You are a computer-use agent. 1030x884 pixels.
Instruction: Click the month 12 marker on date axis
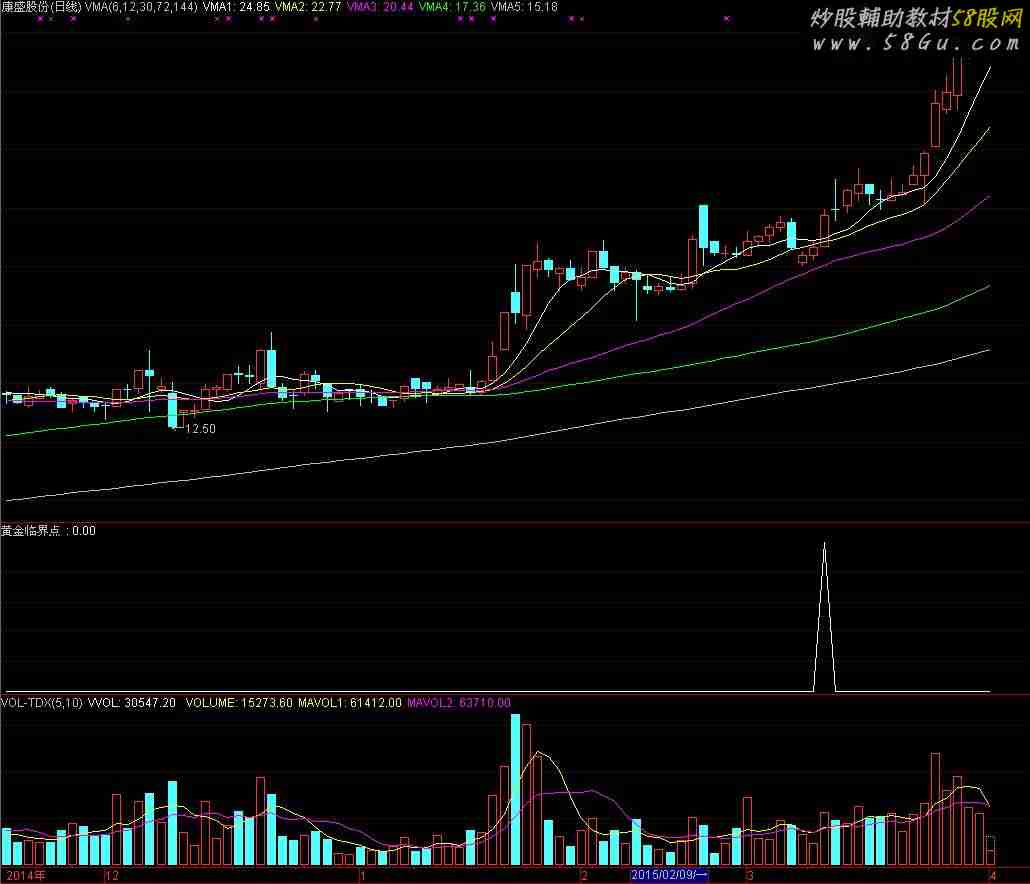click(x=112, y=875)
